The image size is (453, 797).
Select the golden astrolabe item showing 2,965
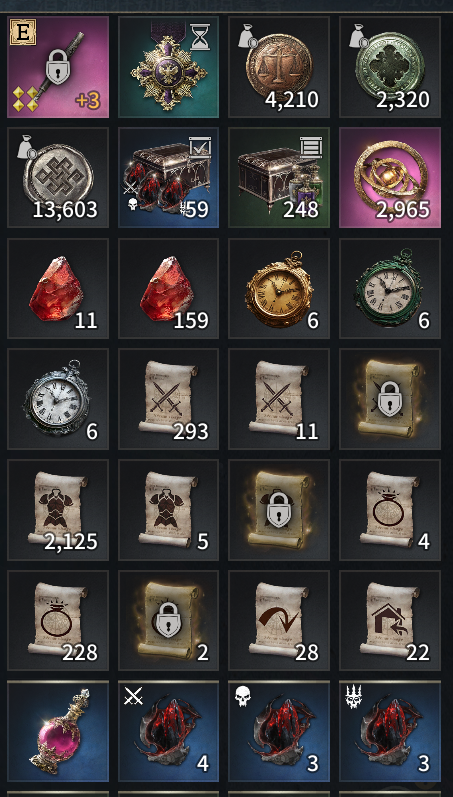pos(390,177)
